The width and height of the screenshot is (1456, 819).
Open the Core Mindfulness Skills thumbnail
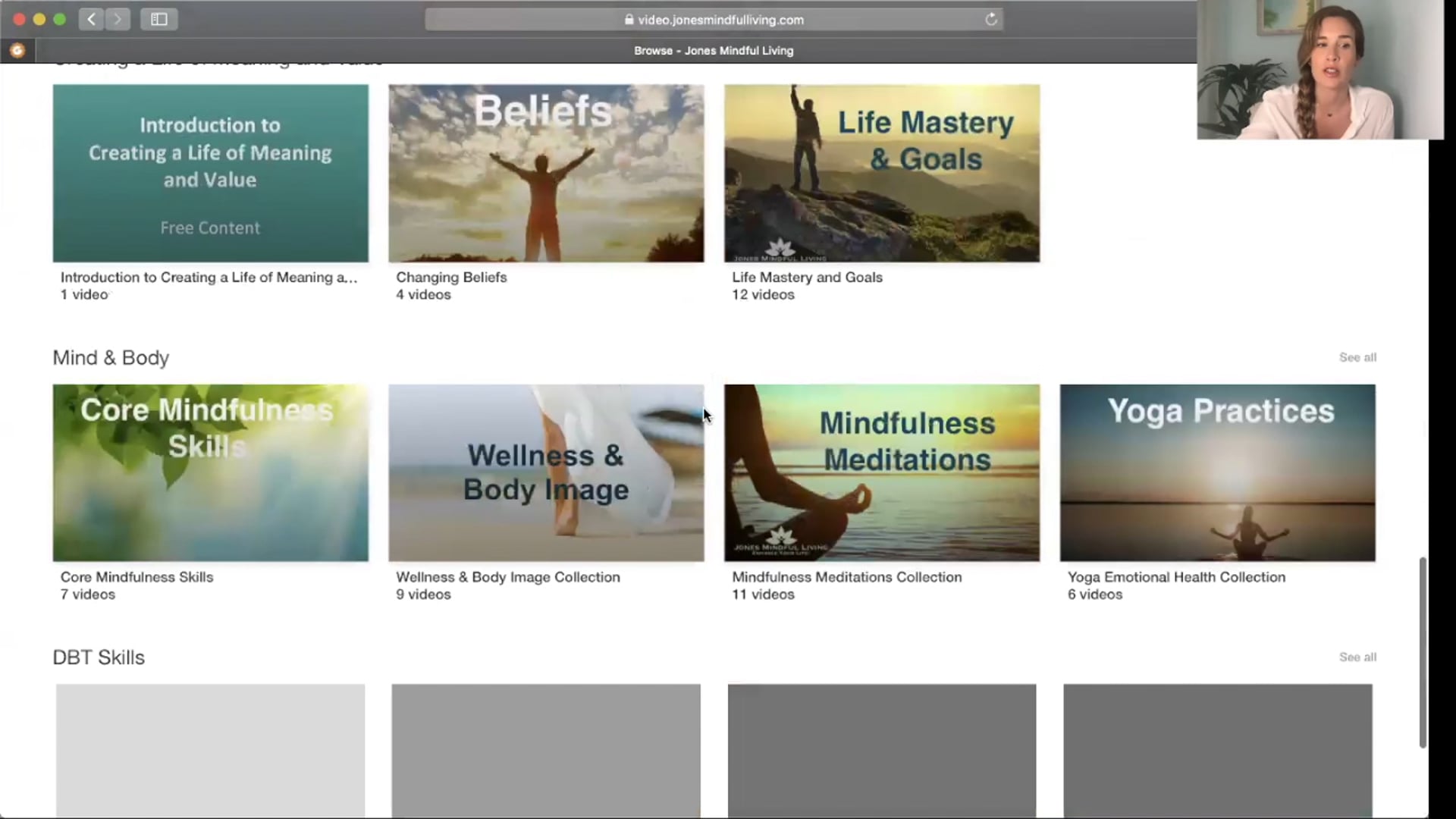[x=210, y=472]
